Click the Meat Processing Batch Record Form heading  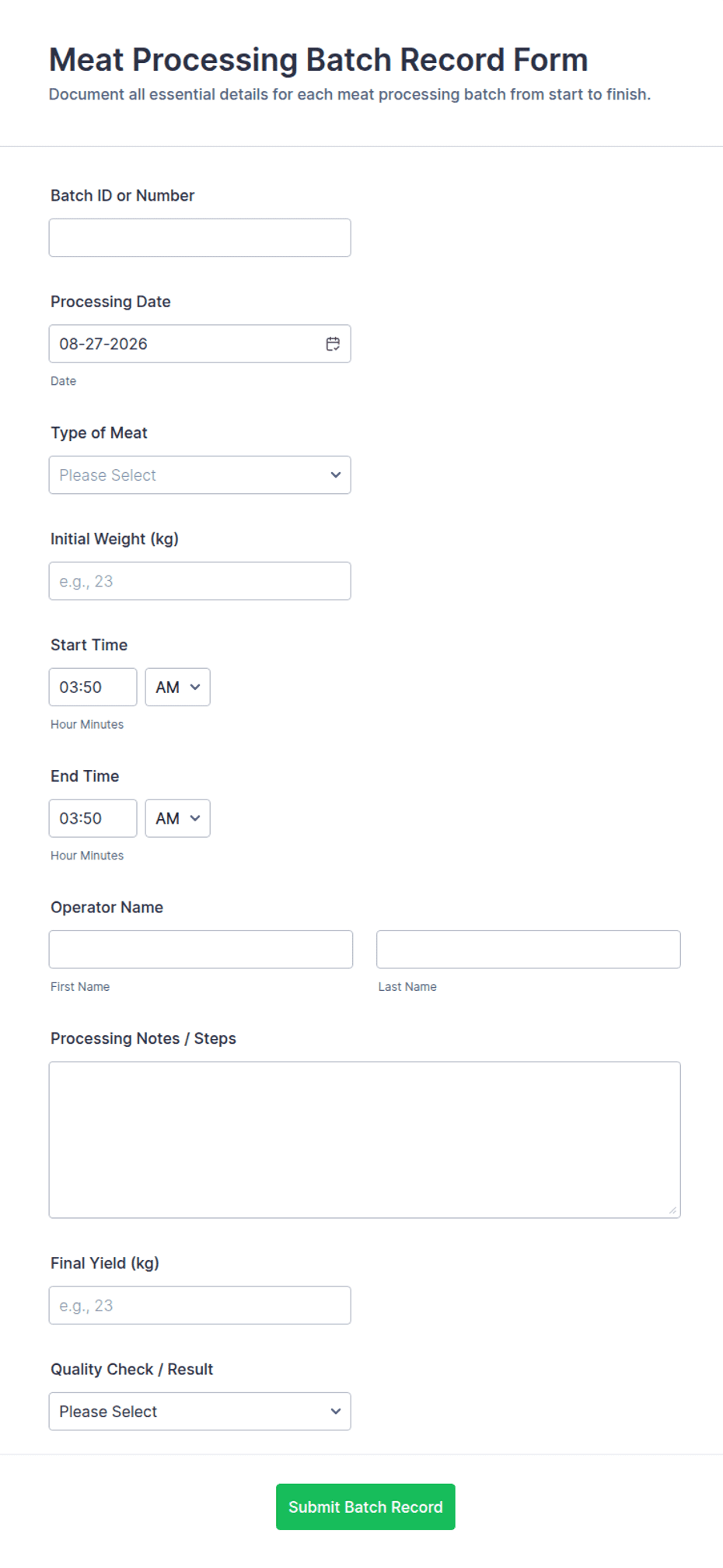pos(318,60)
